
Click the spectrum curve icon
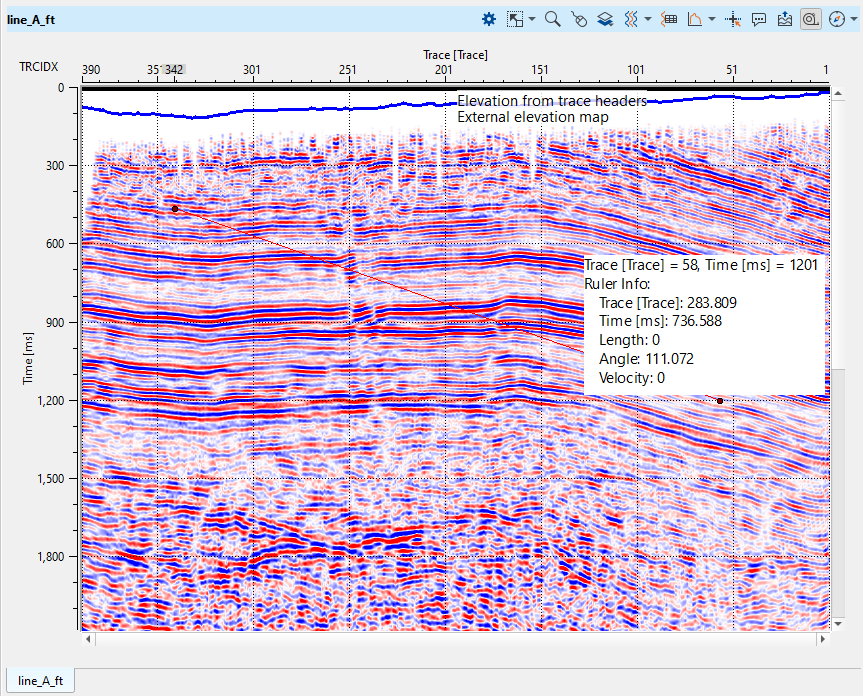(x=695, y=19)
